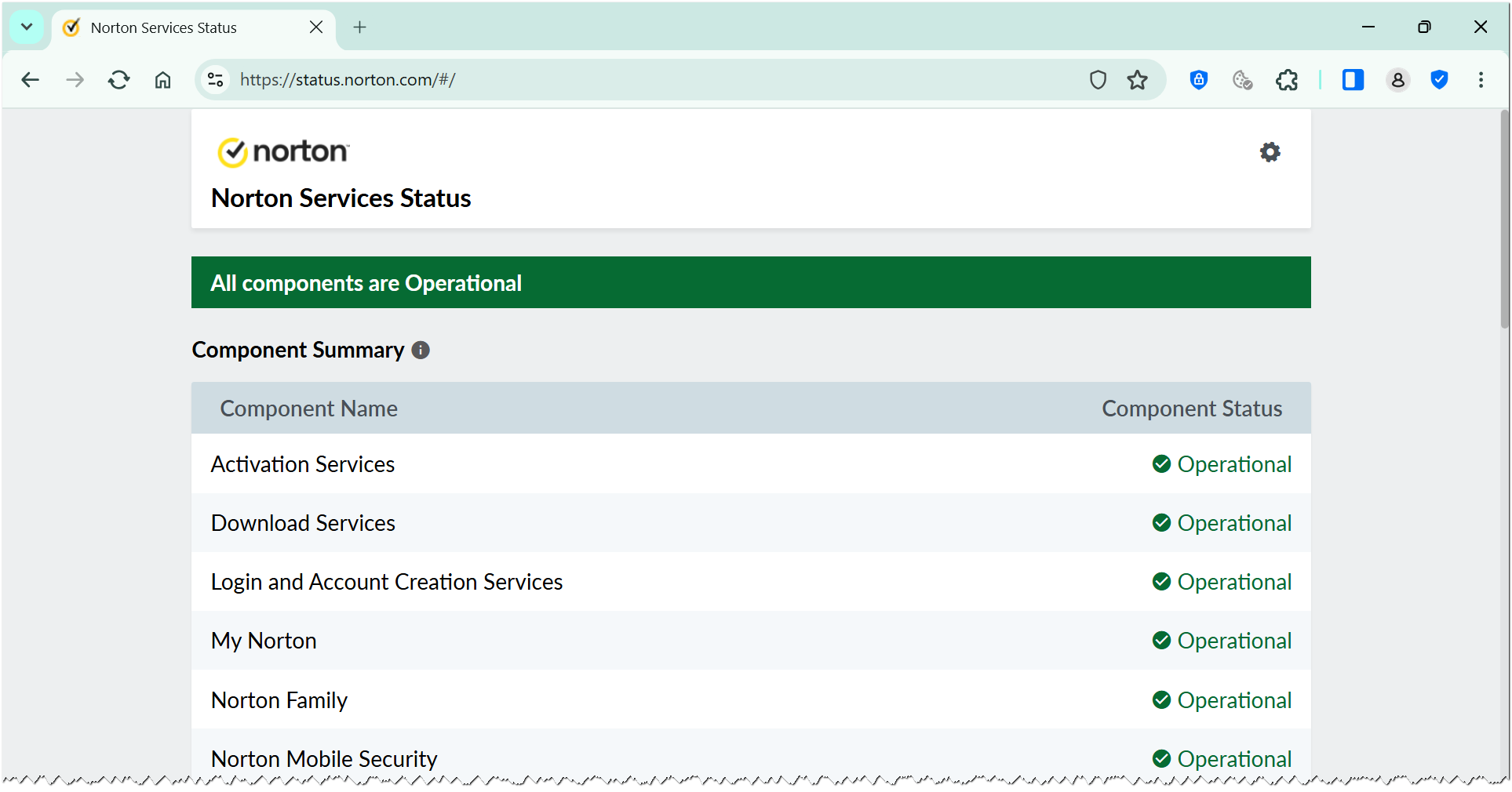
Task: Click the Component Status column header
Action: (1192, 409)
